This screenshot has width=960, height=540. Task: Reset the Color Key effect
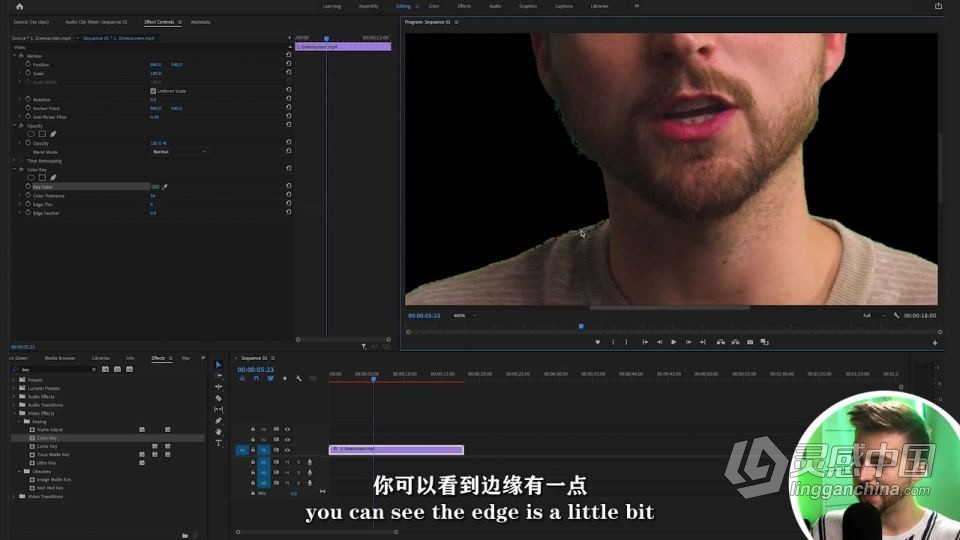point(288,168)
